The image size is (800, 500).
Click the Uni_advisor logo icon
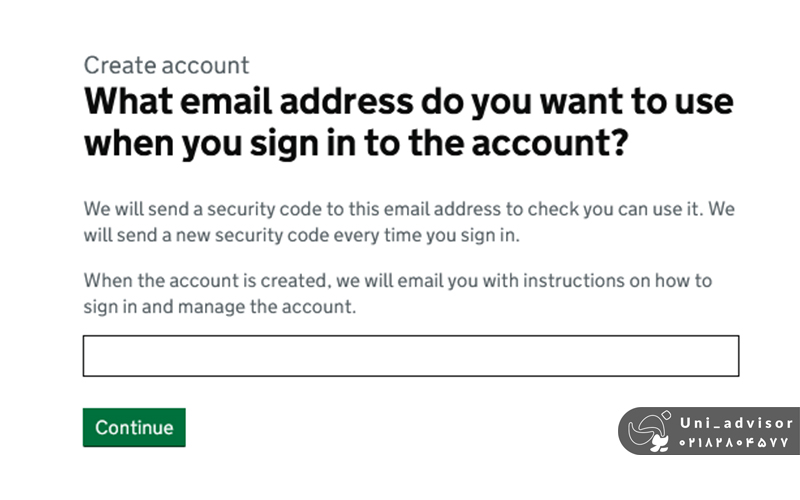click(x=649, y=432)
